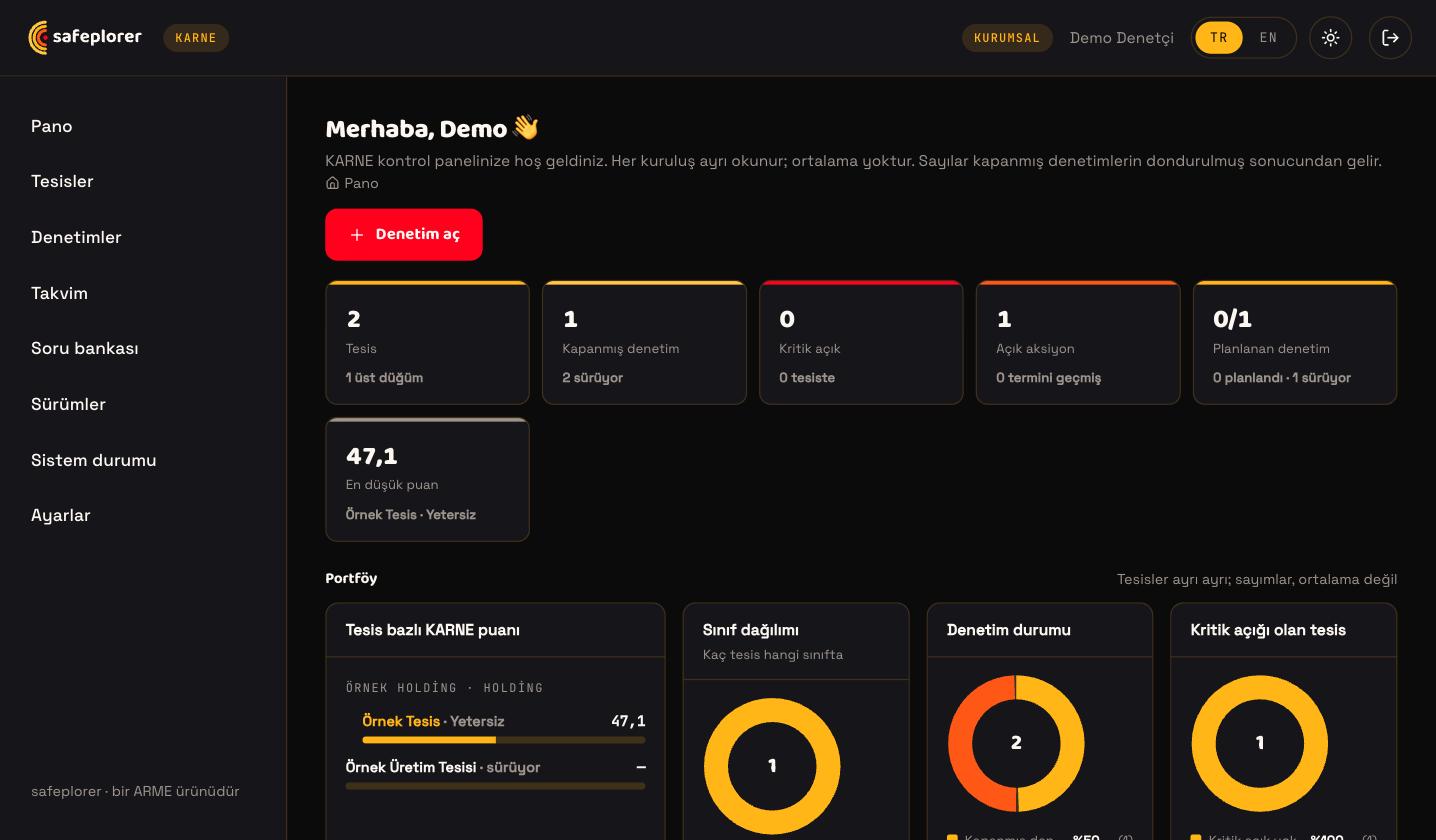The width and height of the screenshot is (1436, 840).
Task: Click the Örnek Üretim Tesisi row
Action: tap(495, 775)
